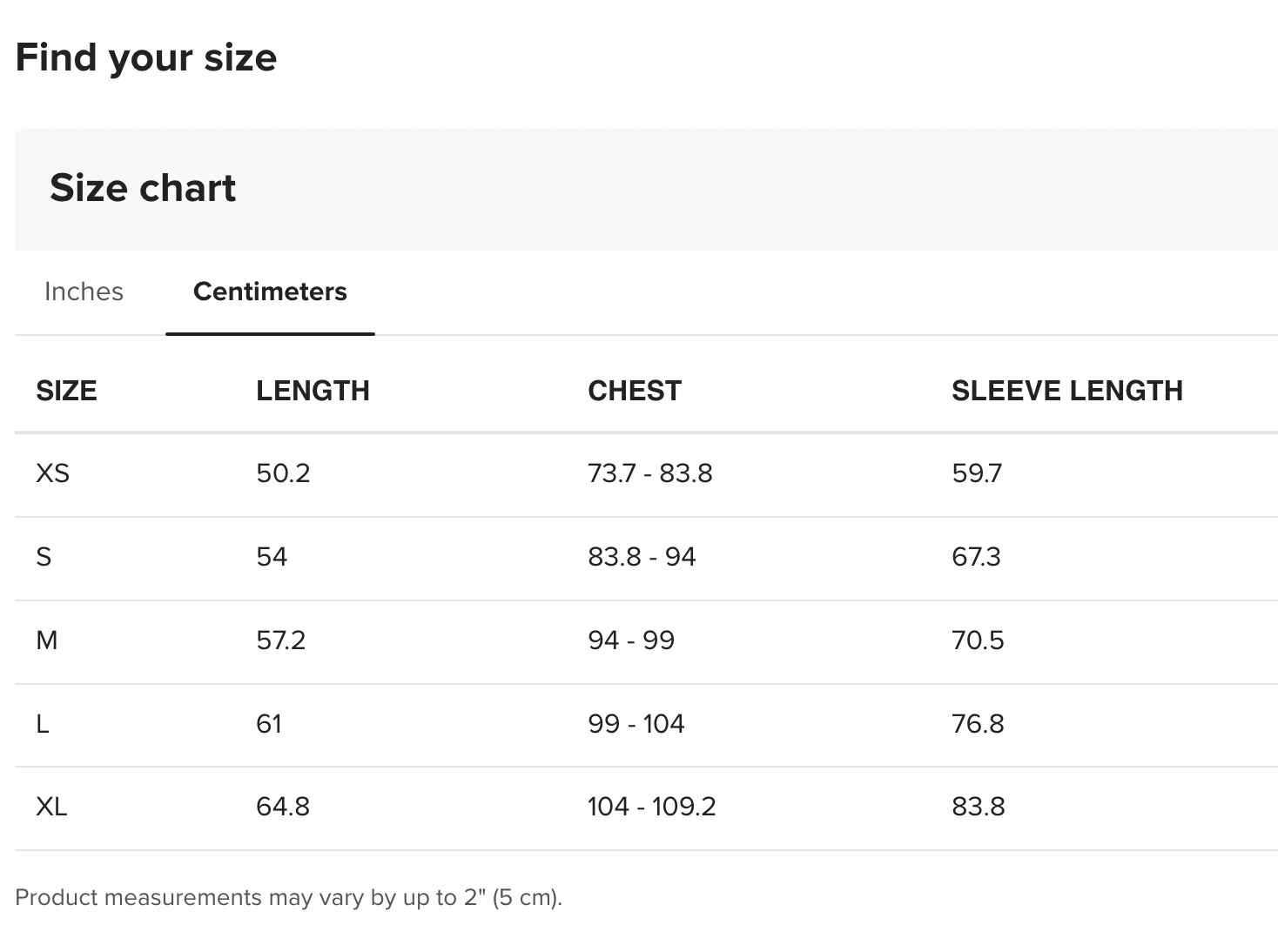Viewport: 1278px width, 952px height.
Task: Click the Size chart heading
Action: [143, 188]
